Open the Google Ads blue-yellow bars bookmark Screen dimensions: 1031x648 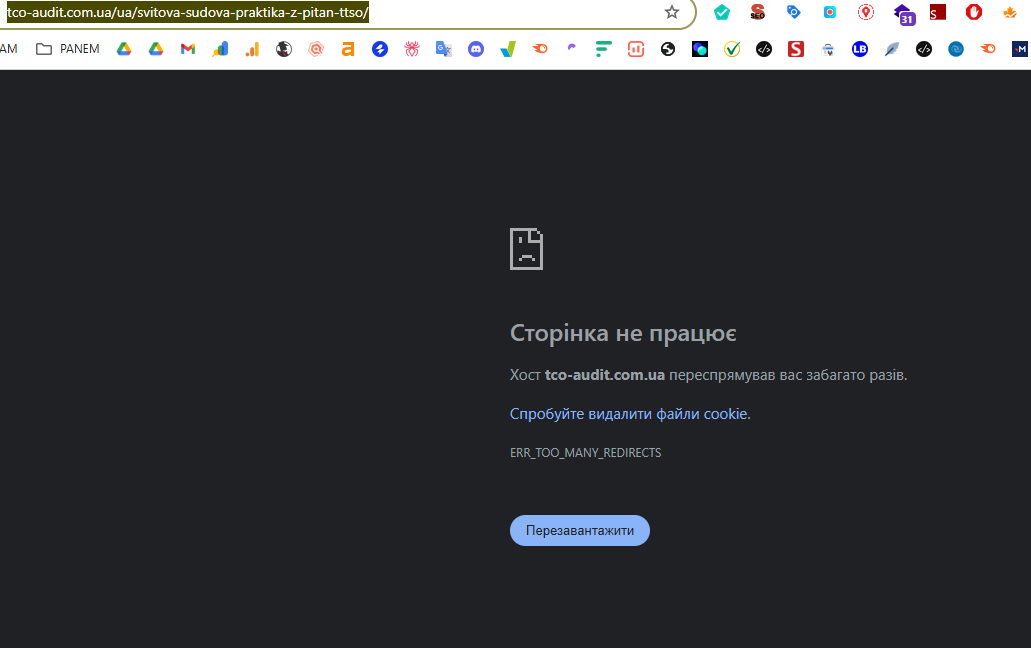(220, 49)
